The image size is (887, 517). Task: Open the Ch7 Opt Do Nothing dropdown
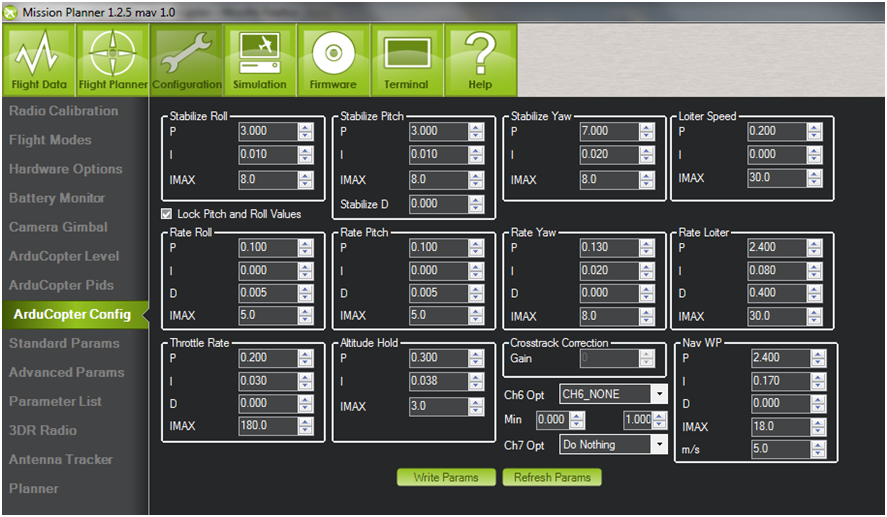613,445
